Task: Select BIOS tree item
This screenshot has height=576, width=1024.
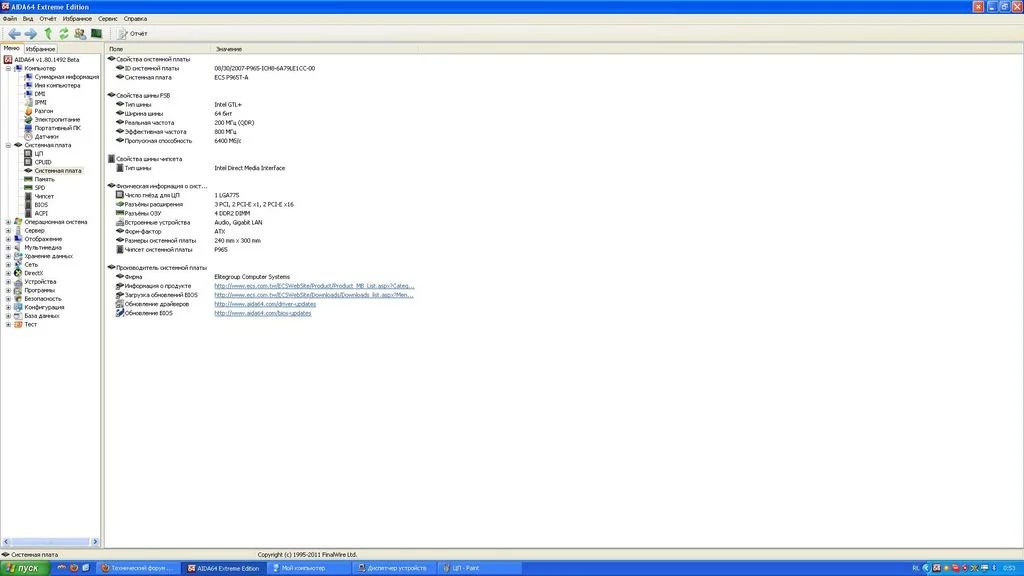Action: tap(41, 204)
